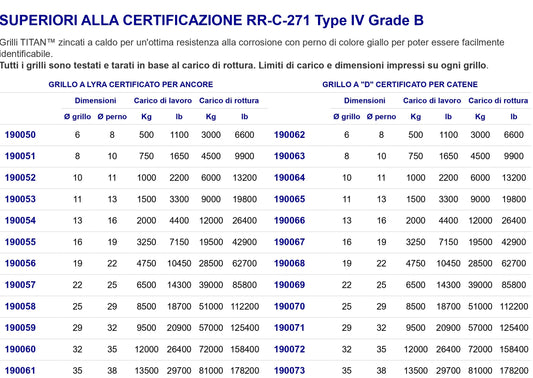Click value 178200 lb in row 190061
The image size is (533, 378).
coord(245,371)
